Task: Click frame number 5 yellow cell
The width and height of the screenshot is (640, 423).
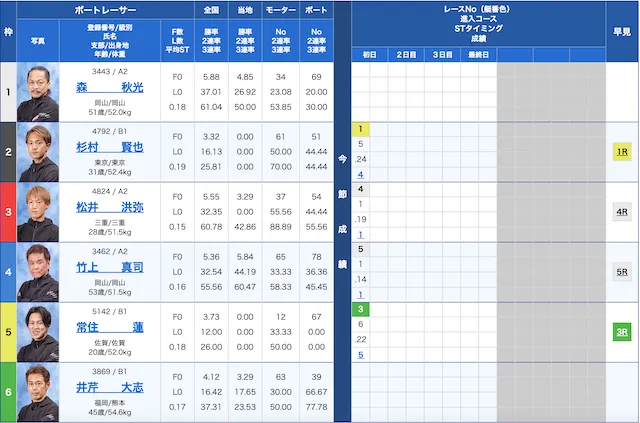Action: [8, 332]
